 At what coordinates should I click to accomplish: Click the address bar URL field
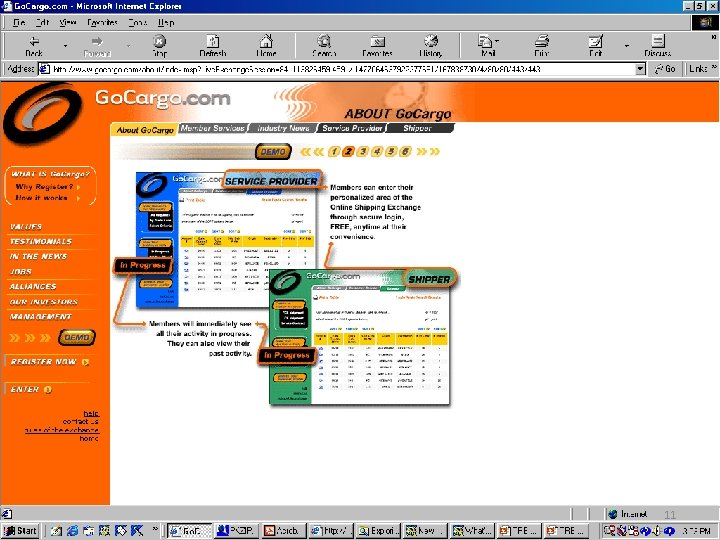click(x=337, y=69)
